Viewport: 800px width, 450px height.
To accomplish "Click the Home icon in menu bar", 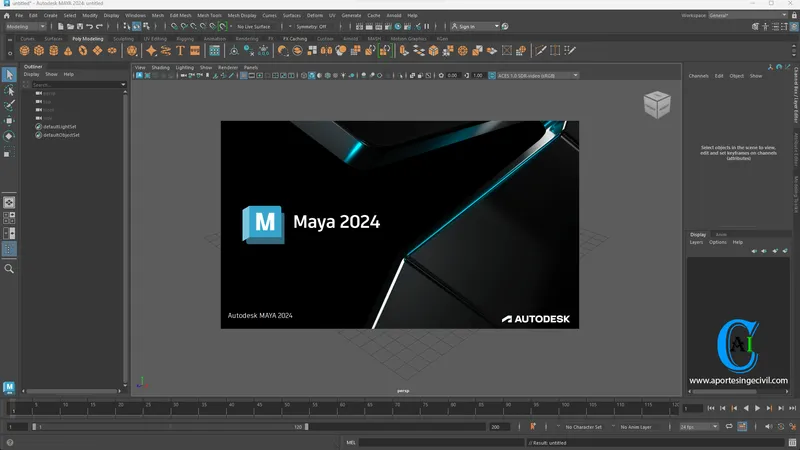I will (7, 15).
